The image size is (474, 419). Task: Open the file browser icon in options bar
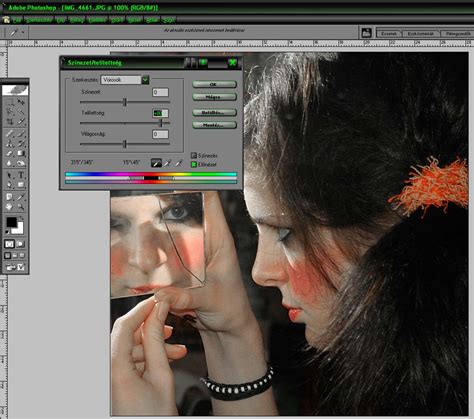(x=366, y=33)
